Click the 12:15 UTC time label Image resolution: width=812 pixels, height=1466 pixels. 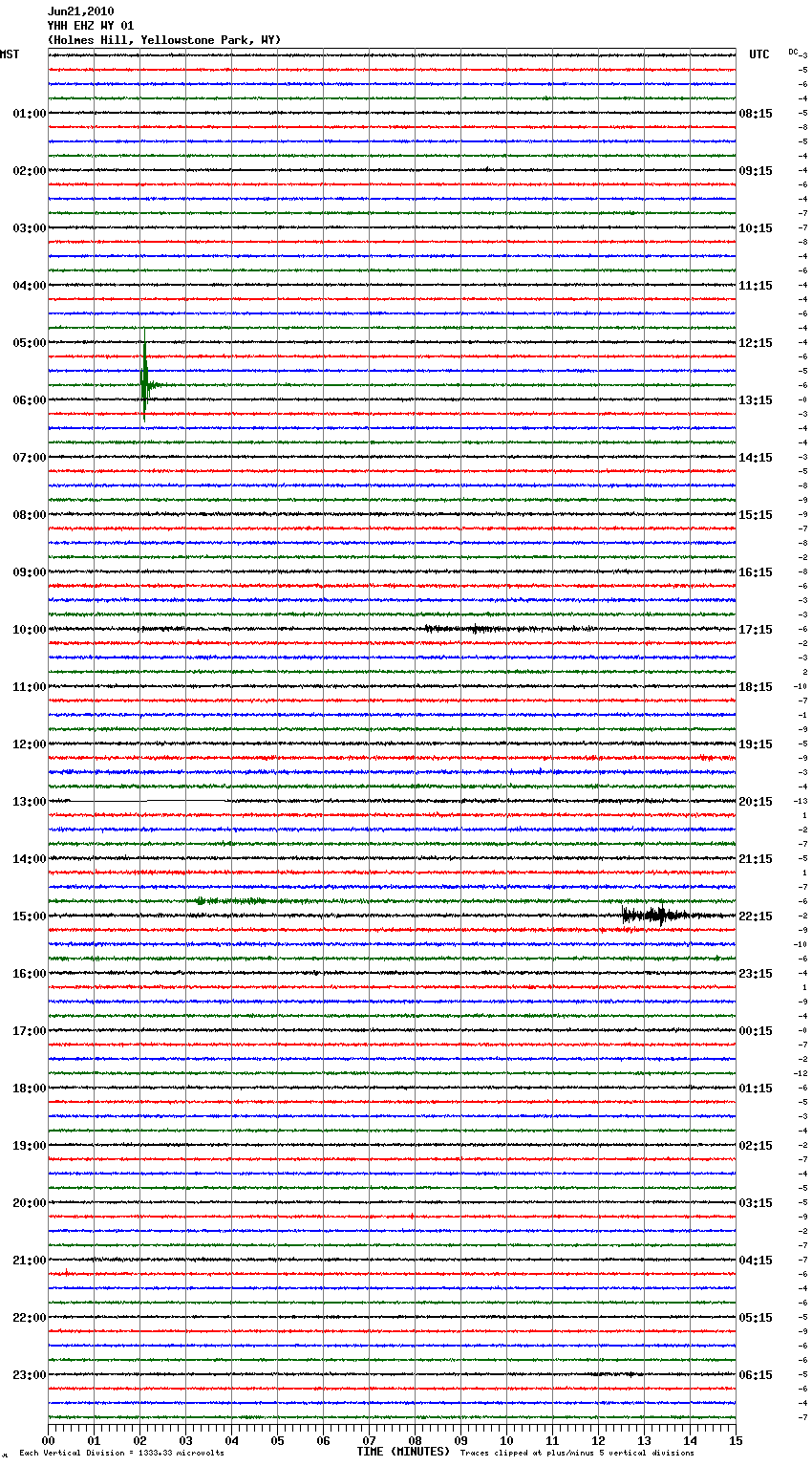(x=756, y=343)
